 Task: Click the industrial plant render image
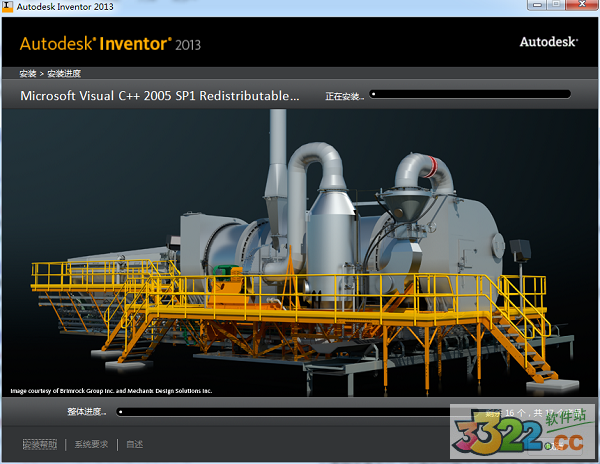click(300, 252)
